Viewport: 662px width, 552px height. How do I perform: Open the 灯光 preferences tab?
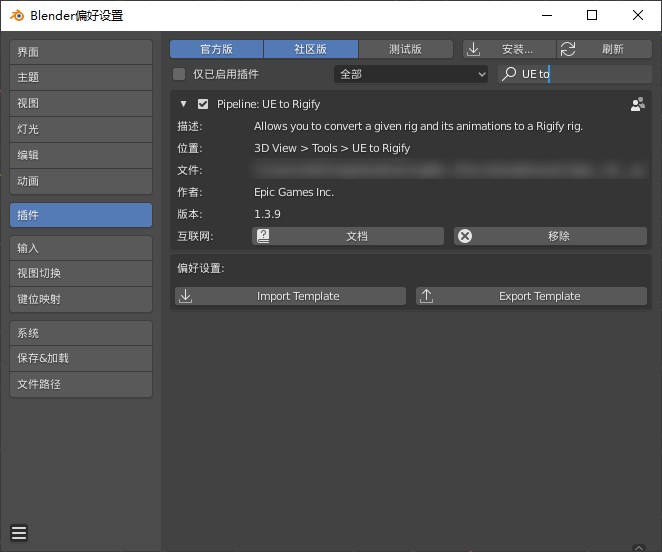point(81,129)
